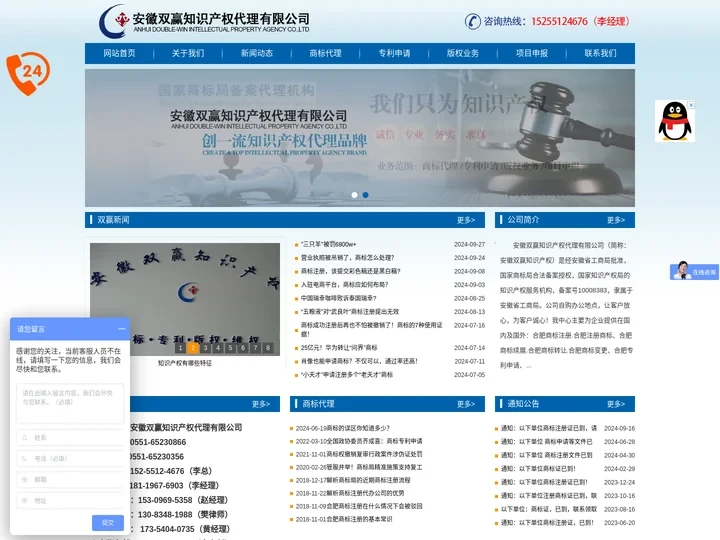Image resolution: width=720 pixels, height=540 pixels.
Task: Open news 入驻电商平台，商标应如何布局?
Action: point(344,285)
